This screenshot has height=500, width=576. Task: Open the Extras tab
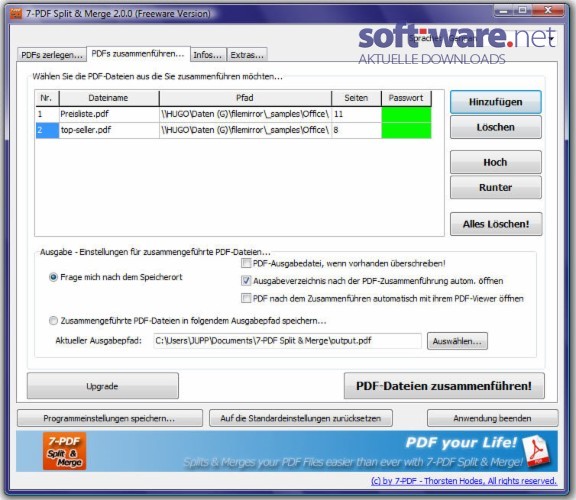[247, 55]
